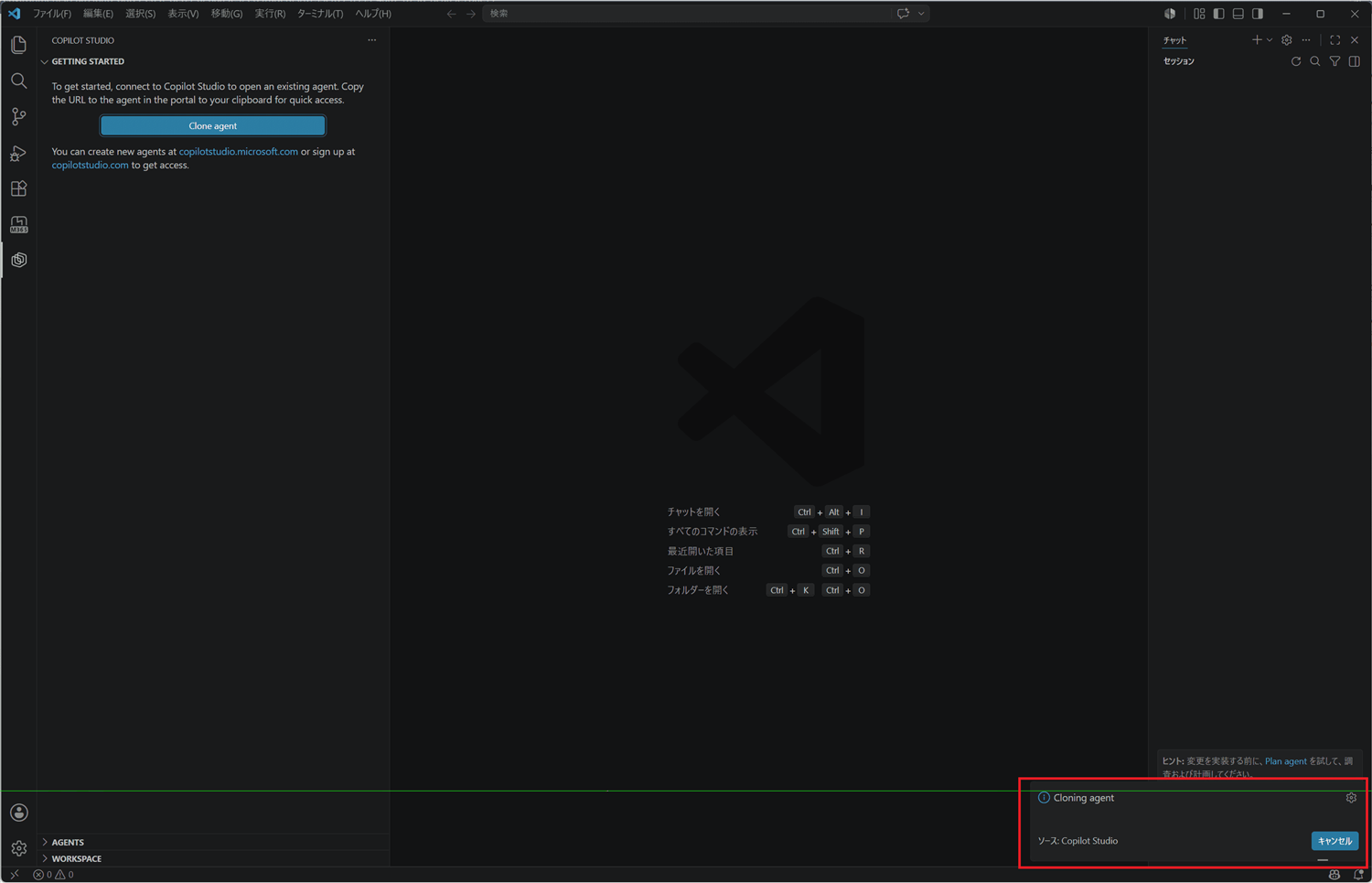This screenshot has width=1372, height=883.
Task: Open the 移動(G) menu
Action: 227,14
